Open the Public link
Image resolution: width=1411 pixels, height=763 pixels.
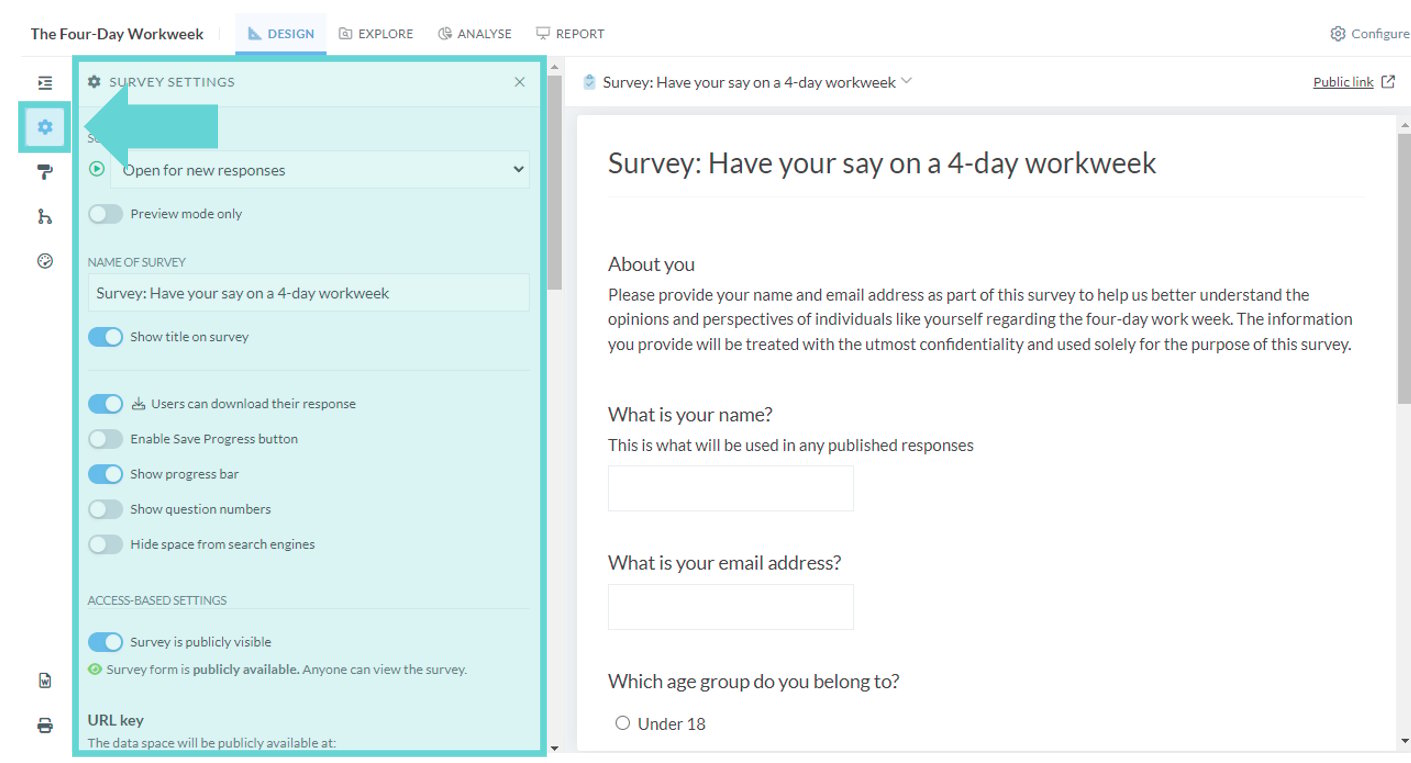(x=1343, y=82)
